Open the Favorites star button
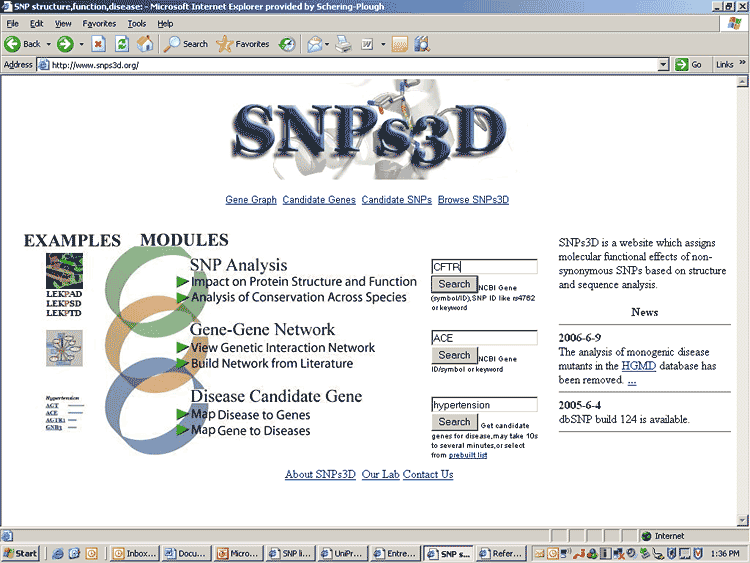Screen dimensions: 750x563 (x=243, y=44)
